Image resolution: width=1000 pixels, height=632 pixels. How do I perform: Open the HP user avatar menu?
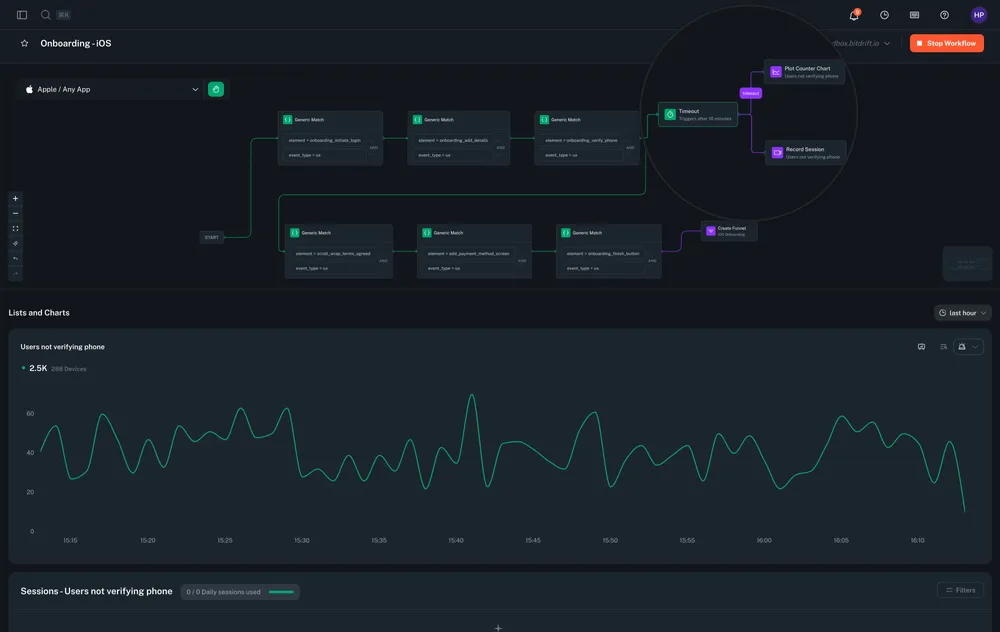tap(979, 15)
